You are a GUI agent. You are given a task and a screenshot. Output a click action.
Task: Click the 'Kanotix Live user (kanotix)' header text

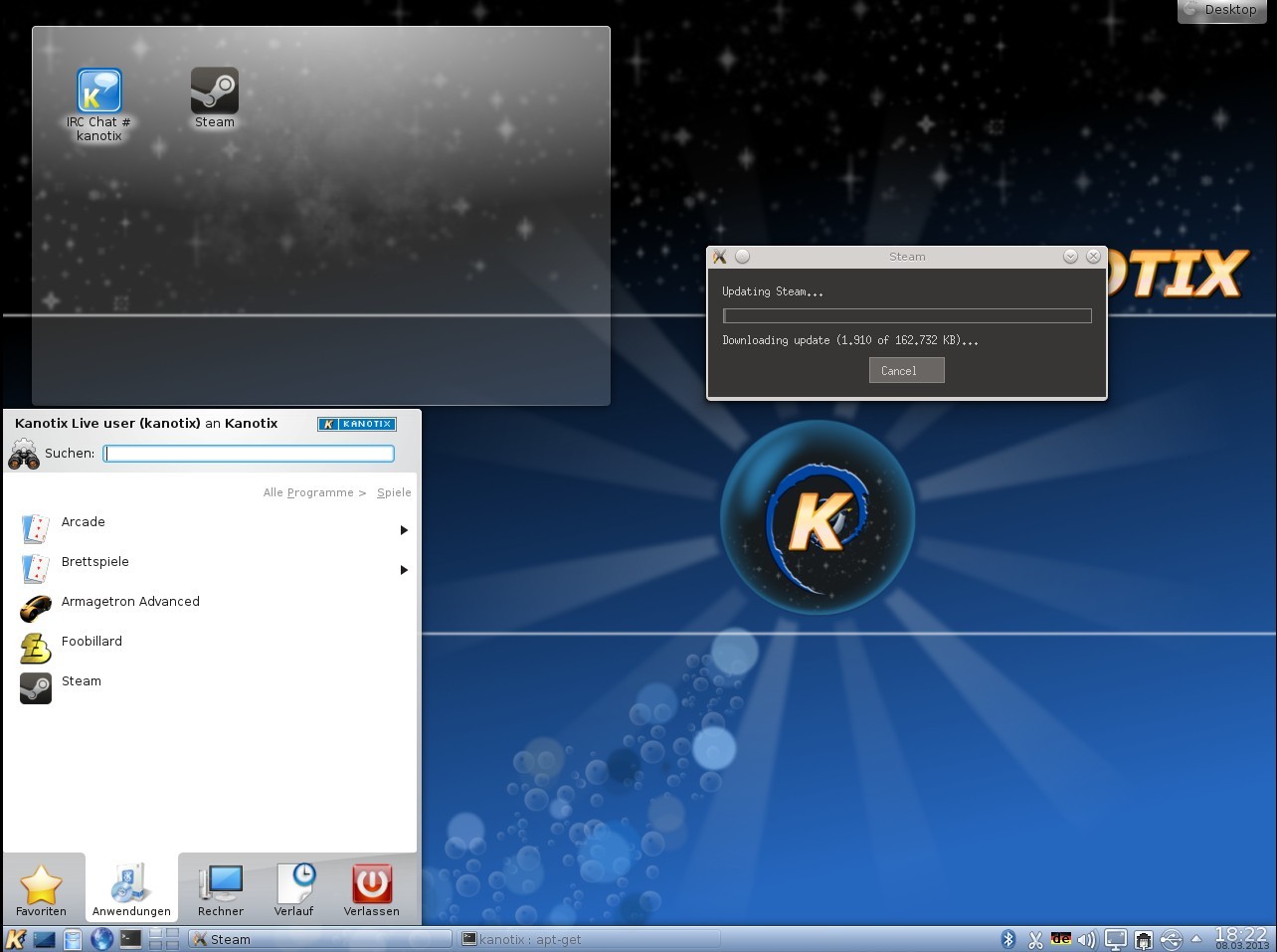(x=108, y=423)
